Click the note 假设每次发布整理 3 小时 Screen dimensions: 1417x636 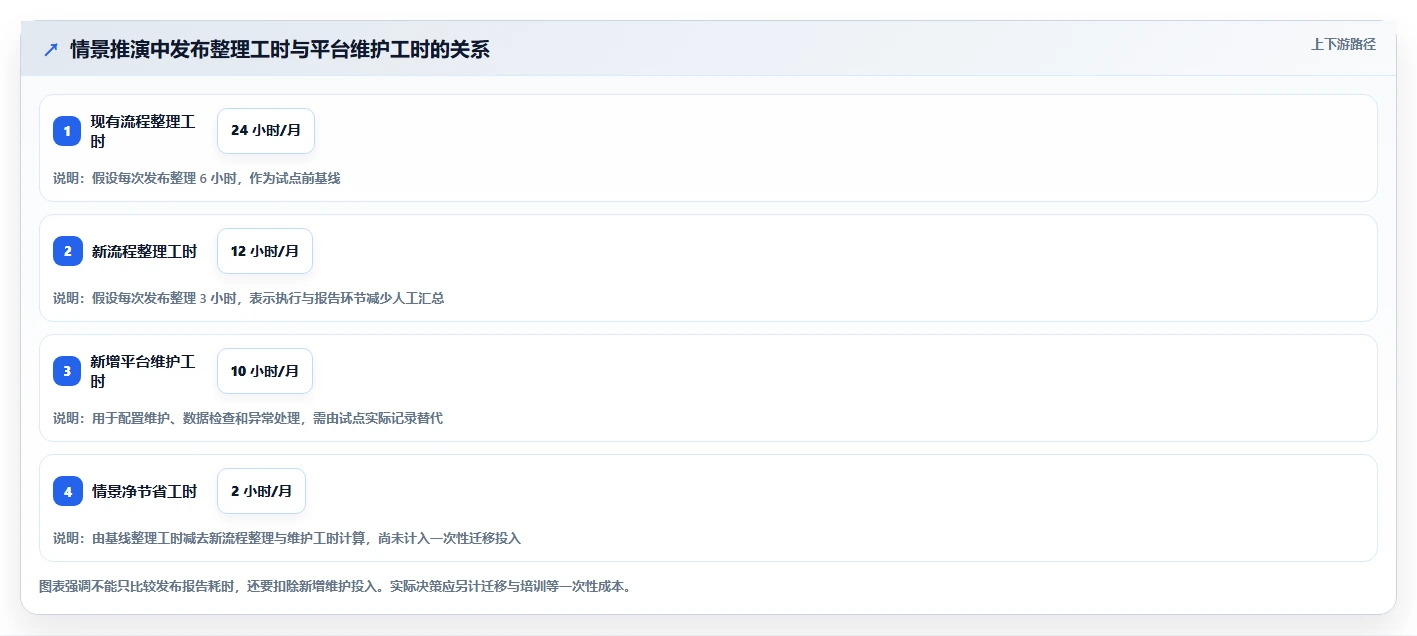(248, 298)
